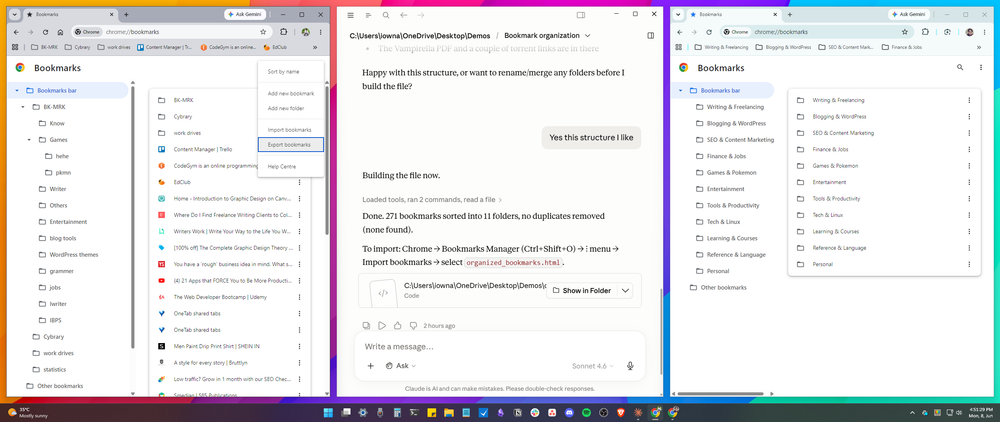Choose Help Centre in the menu
The height and width of the screenshot is (422, 1000).
291,166
